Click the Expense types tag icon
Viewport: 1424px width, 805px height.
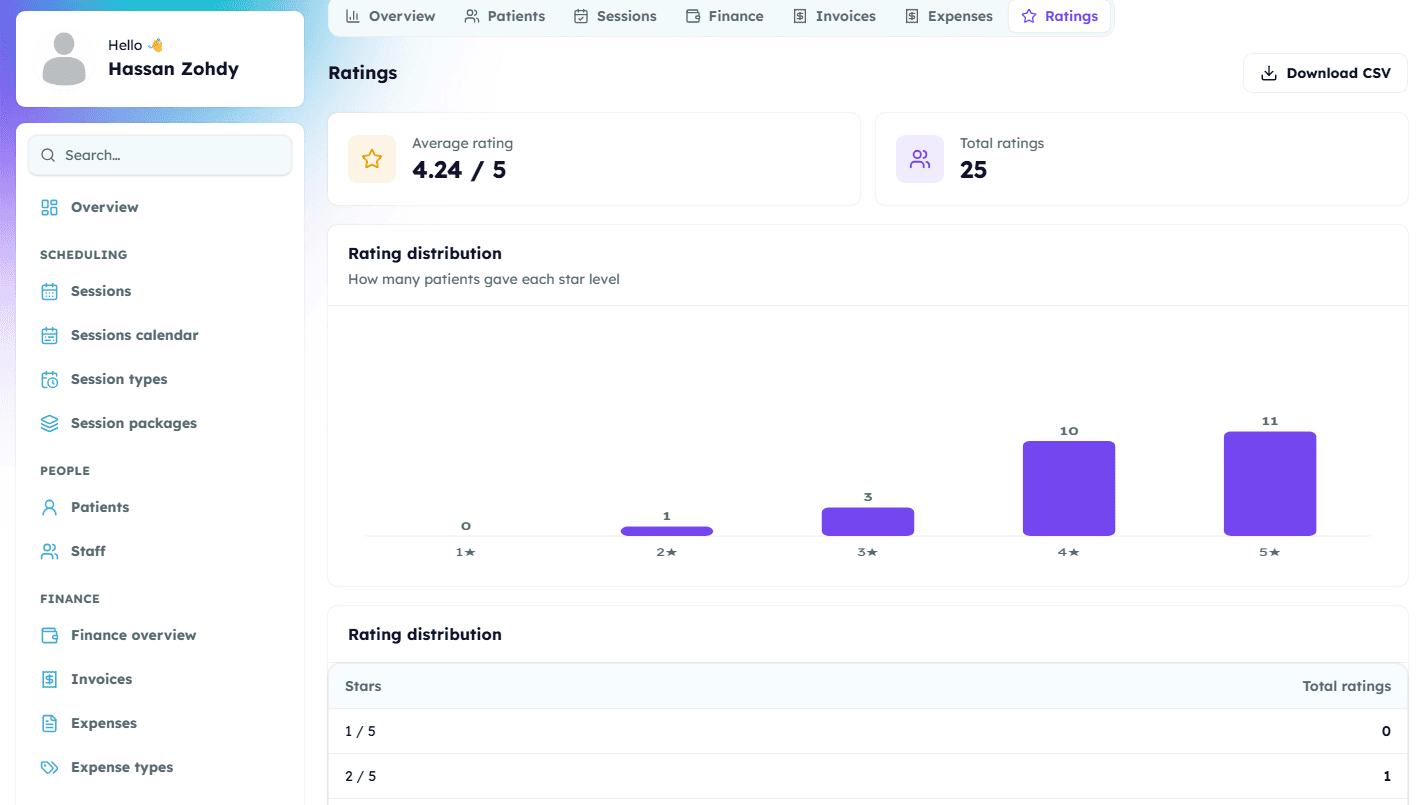[49, 767]
